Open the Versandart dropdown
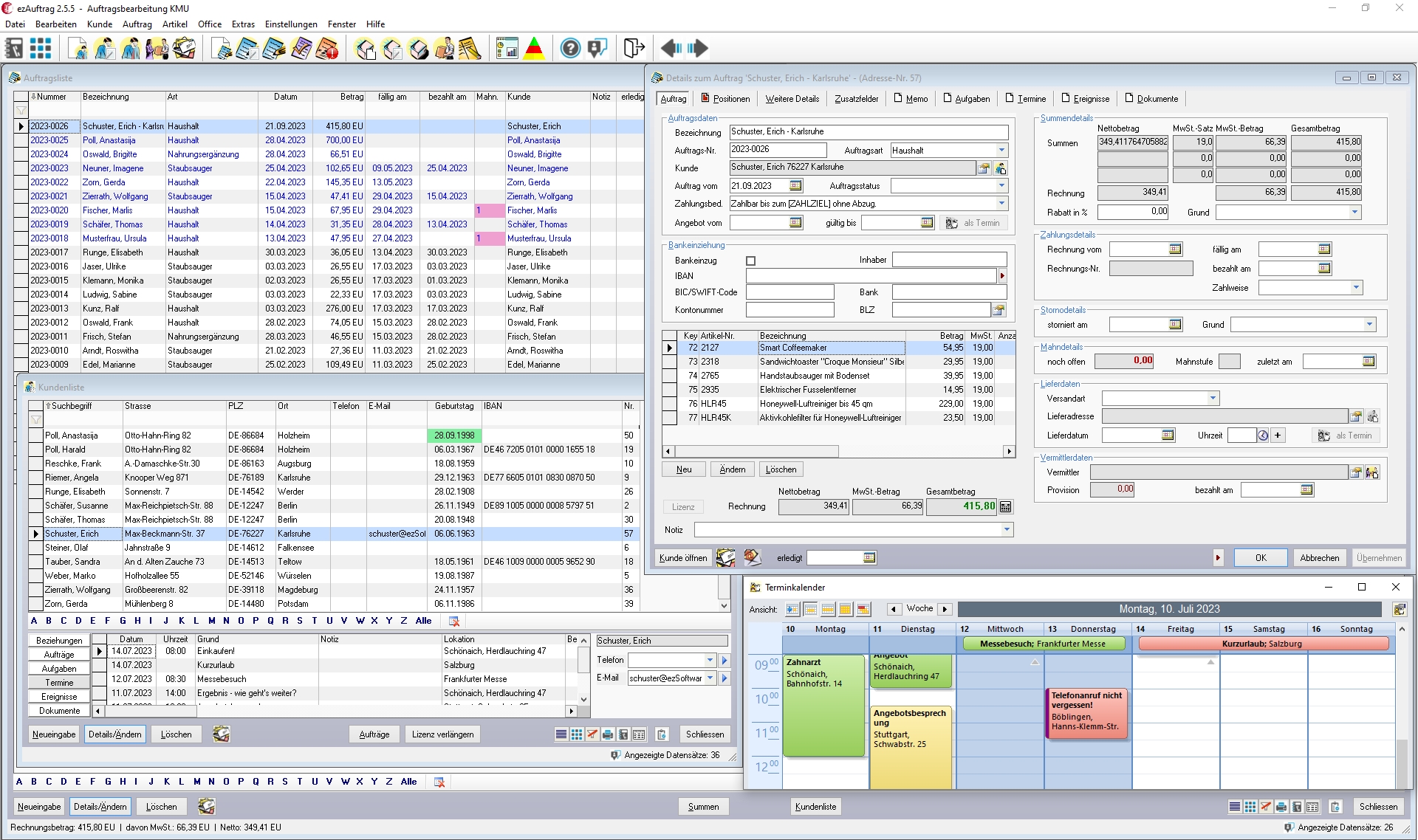The width and height of the screenshot is (1418, 840). click(x=1212, y=399)
